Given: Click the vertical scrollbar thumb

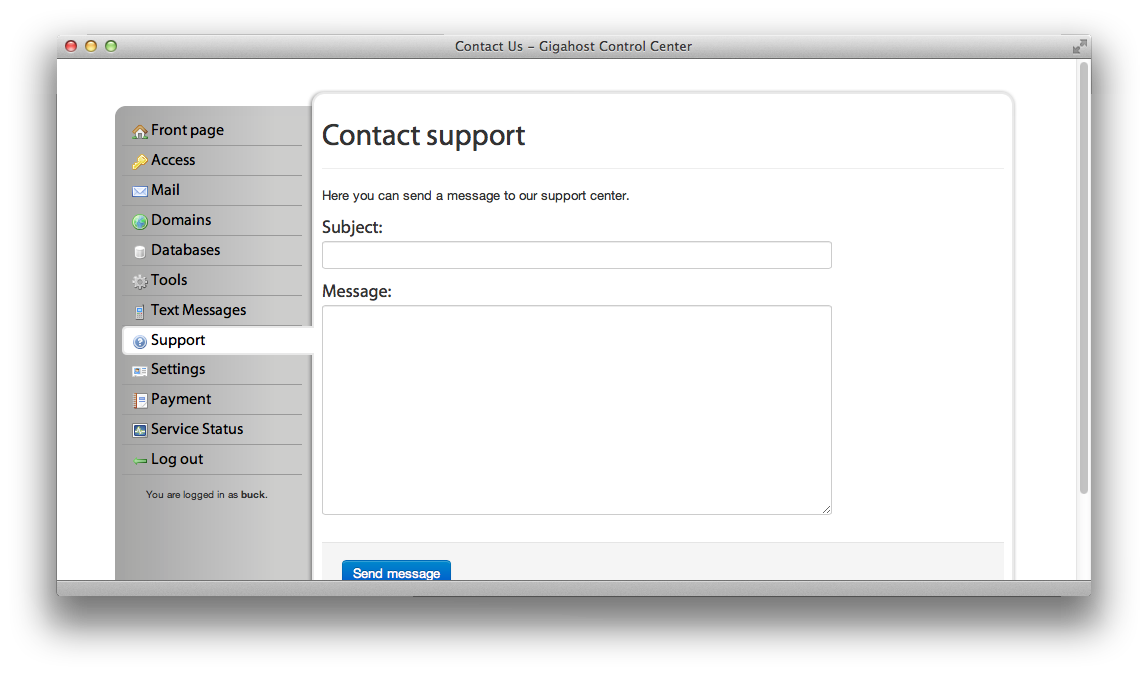Looking at the screenshot, I should pyautogui.click(x=1084, y=278).
